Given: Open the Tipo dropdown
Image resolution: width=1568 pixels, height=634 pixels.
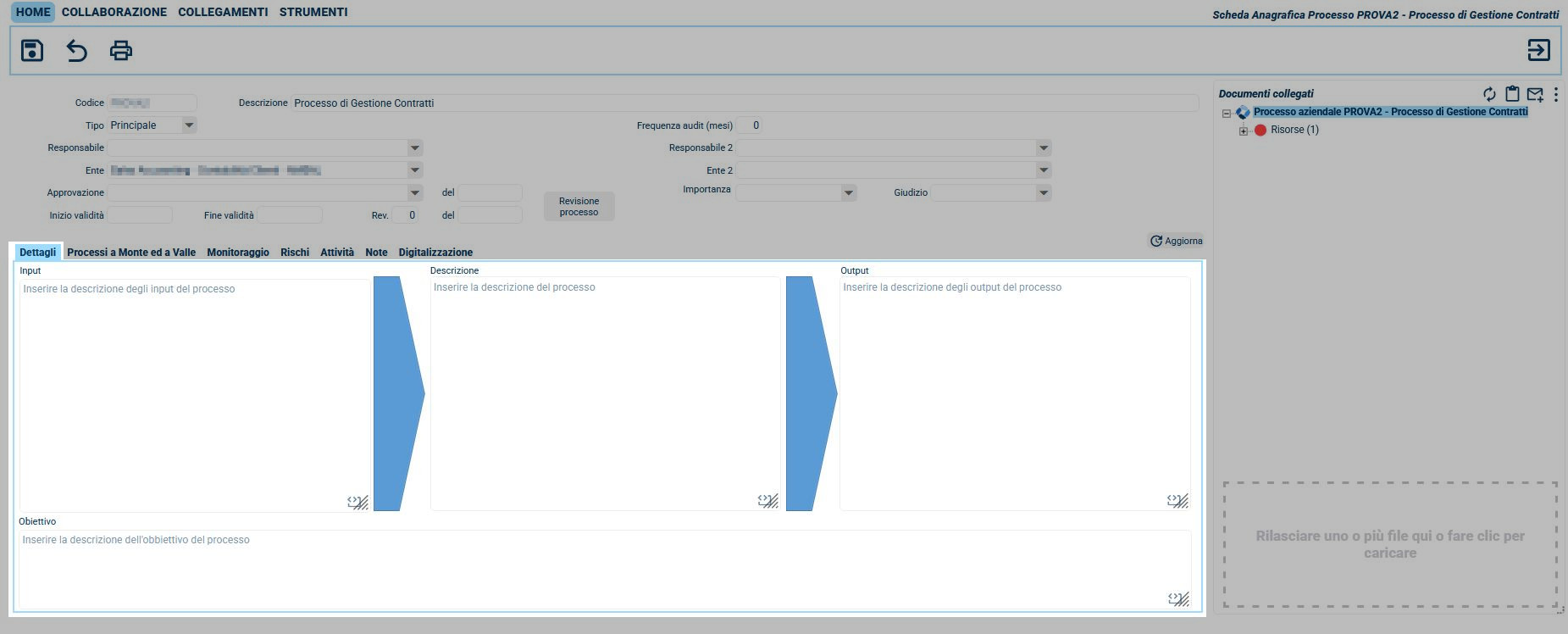Looking at the screenshot, I should (189, 125).
